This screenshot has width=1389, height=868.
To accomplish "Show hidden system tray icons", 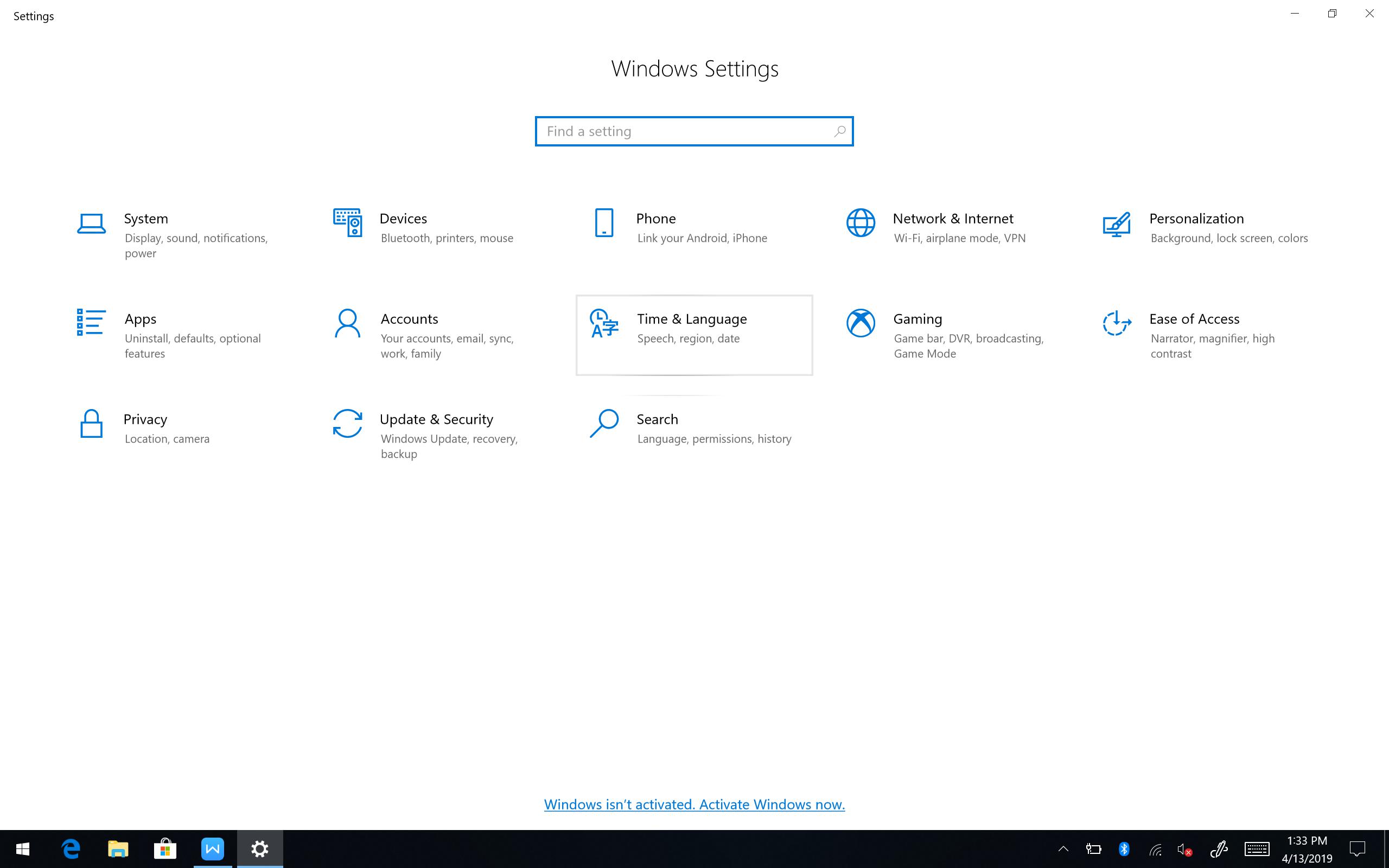I will tap(1063, 848).
